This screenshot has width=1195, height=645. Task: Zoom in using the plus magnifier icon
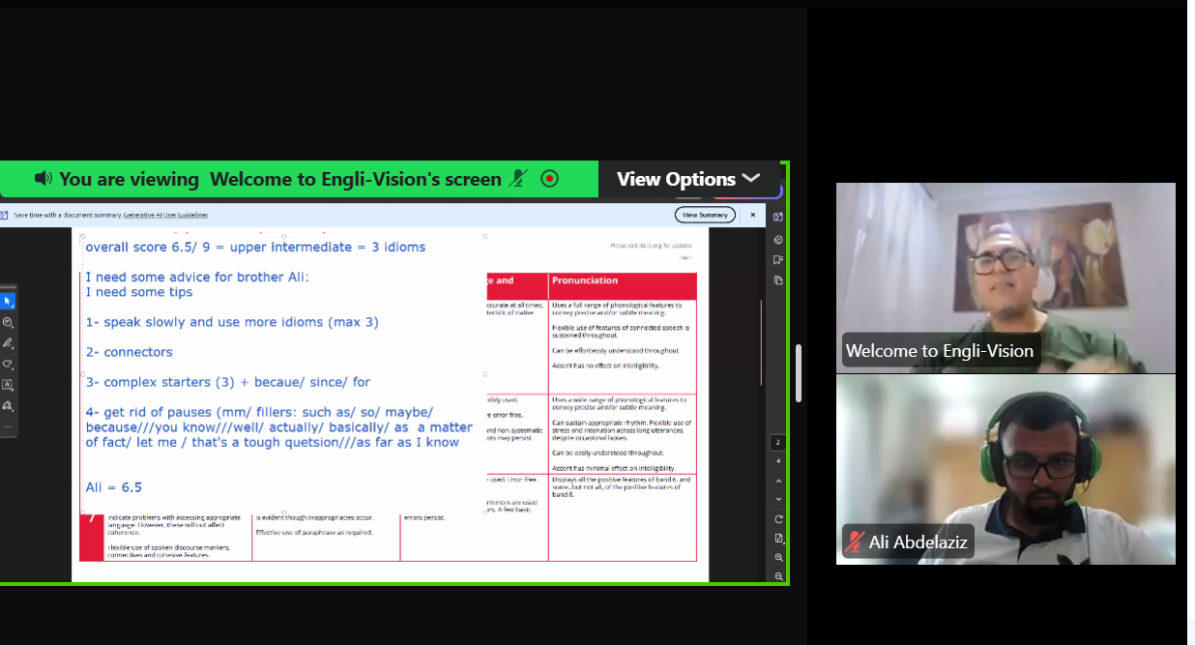coord(778,557)
